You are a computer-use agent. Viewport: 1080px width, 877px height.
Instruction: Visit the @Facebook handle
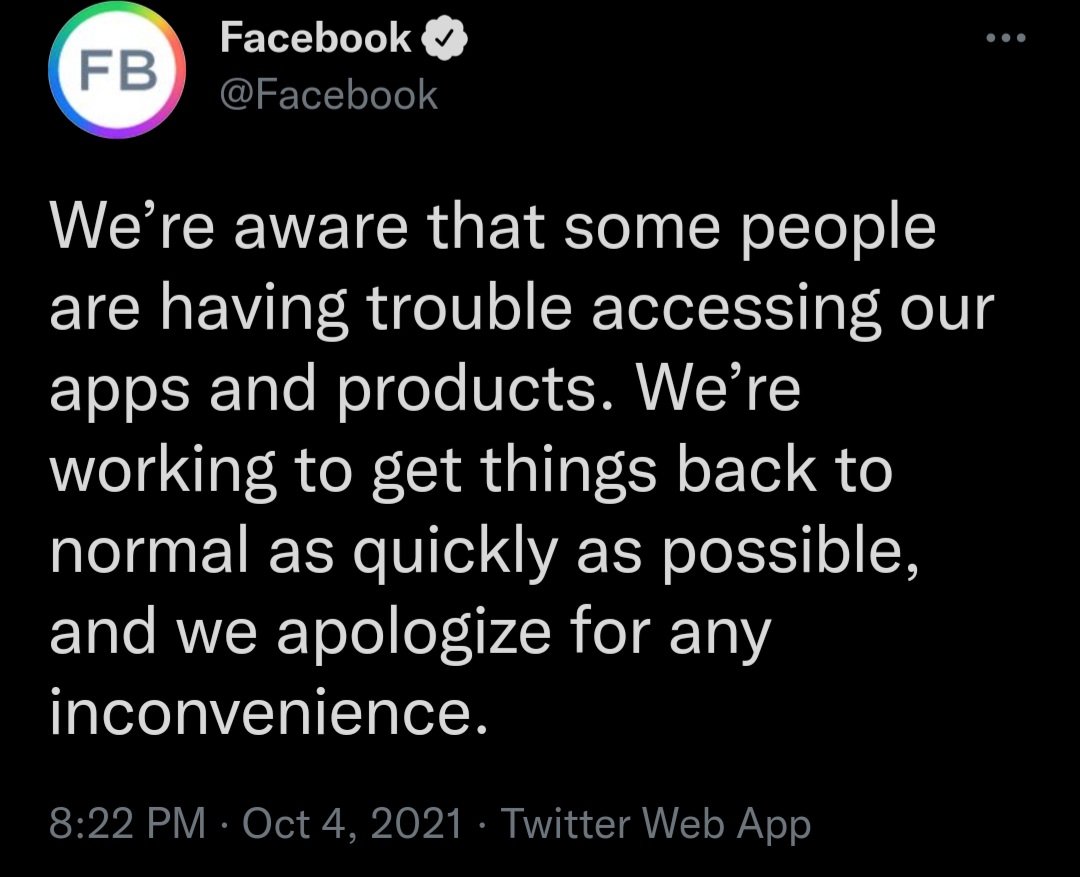click(329, 95)
